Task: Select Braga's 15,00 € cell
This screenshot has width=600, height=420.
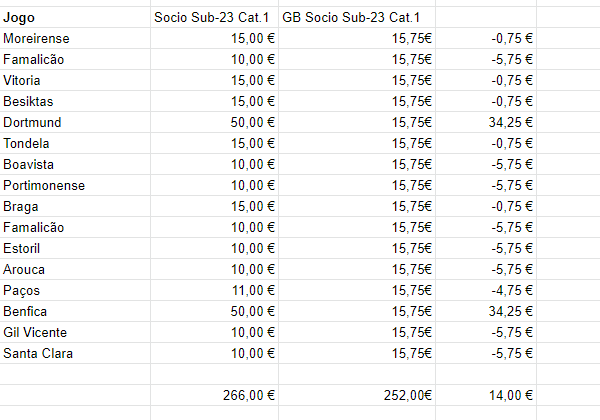Action: 215,207
